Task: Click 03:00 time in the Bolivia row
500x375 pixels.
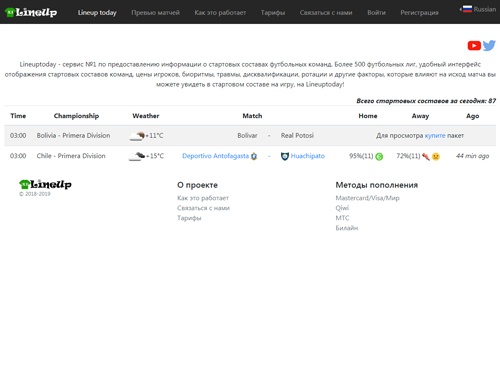Action: click(18, 136)
